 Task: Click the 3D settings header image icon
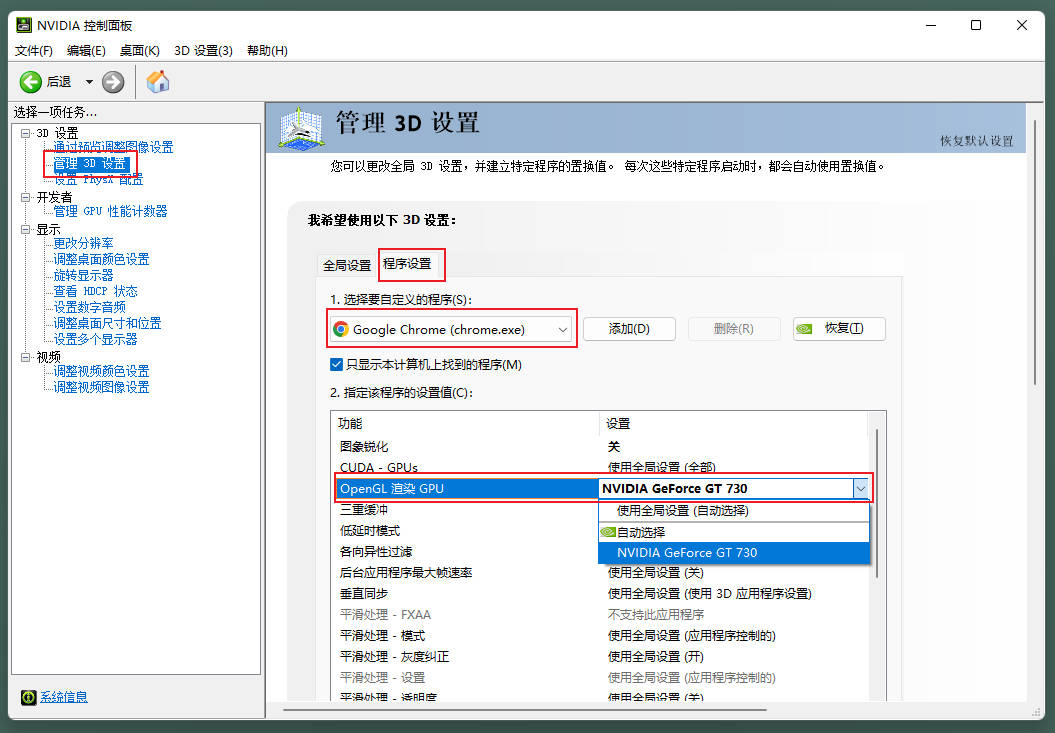click(x=301, y=127)
